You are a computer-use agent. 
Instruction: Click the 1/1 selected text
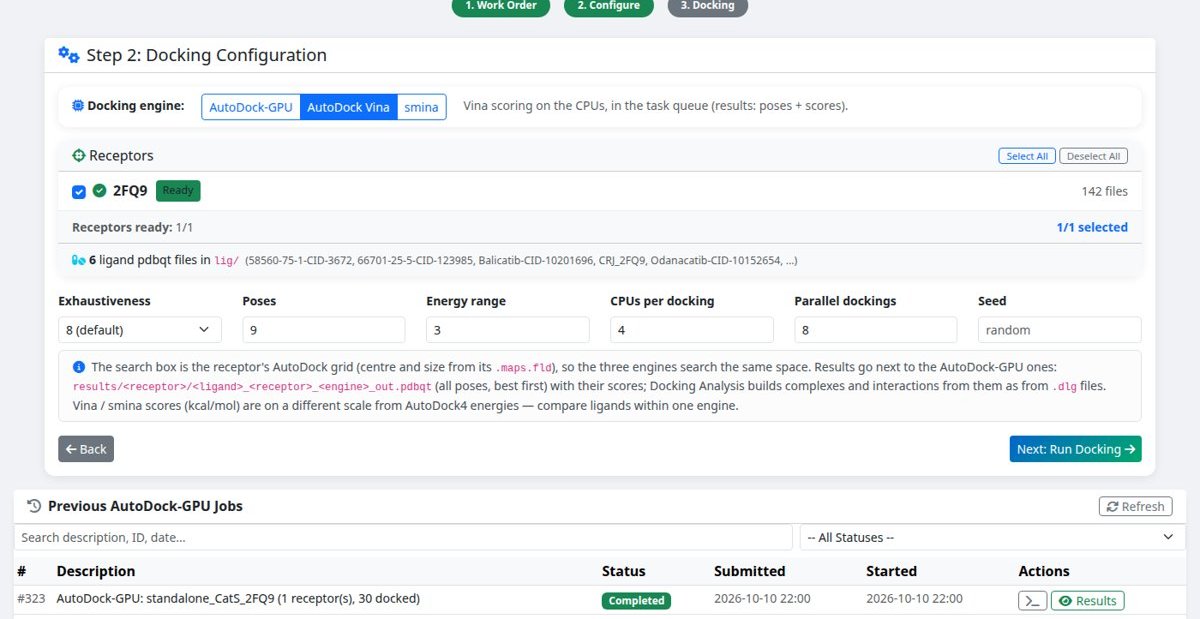tap(1092, 227)
